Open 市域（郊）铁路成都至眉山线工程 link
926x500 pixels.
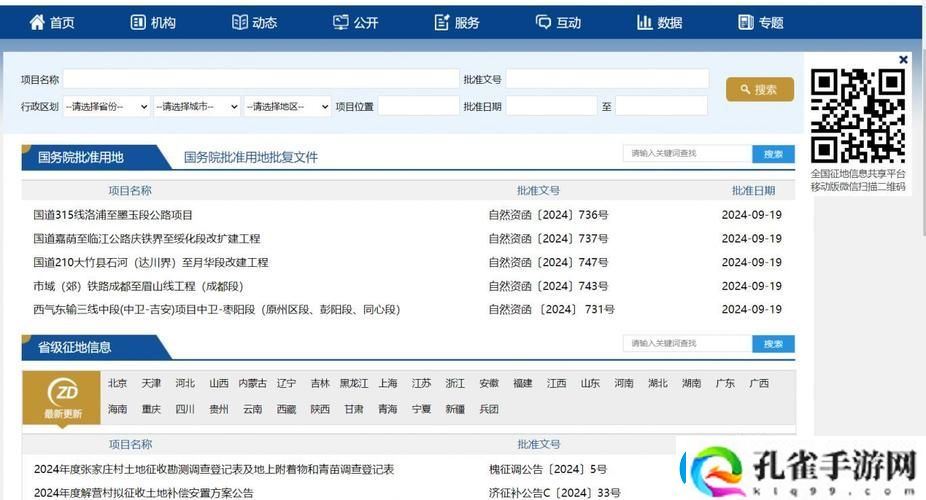click(138, 286)
